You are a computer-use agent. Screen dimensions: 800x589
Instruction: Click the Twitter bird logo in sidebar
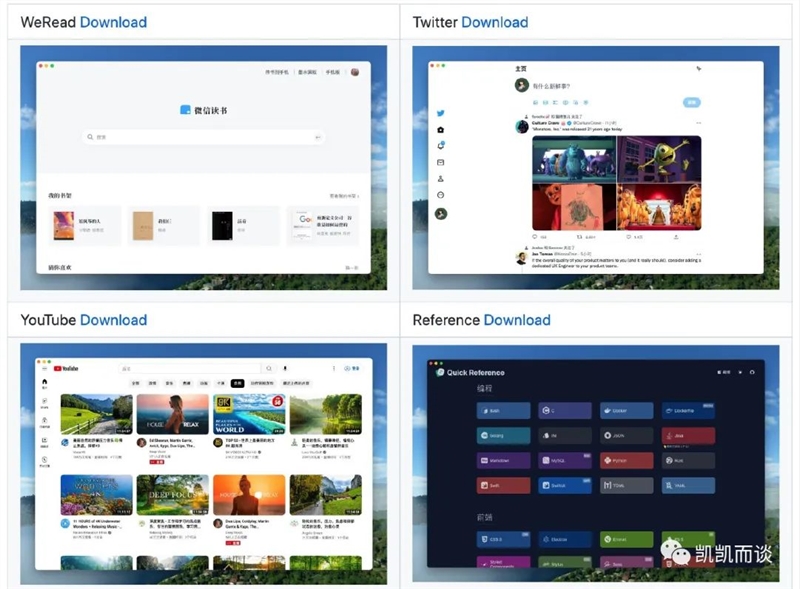coord(441,114)
